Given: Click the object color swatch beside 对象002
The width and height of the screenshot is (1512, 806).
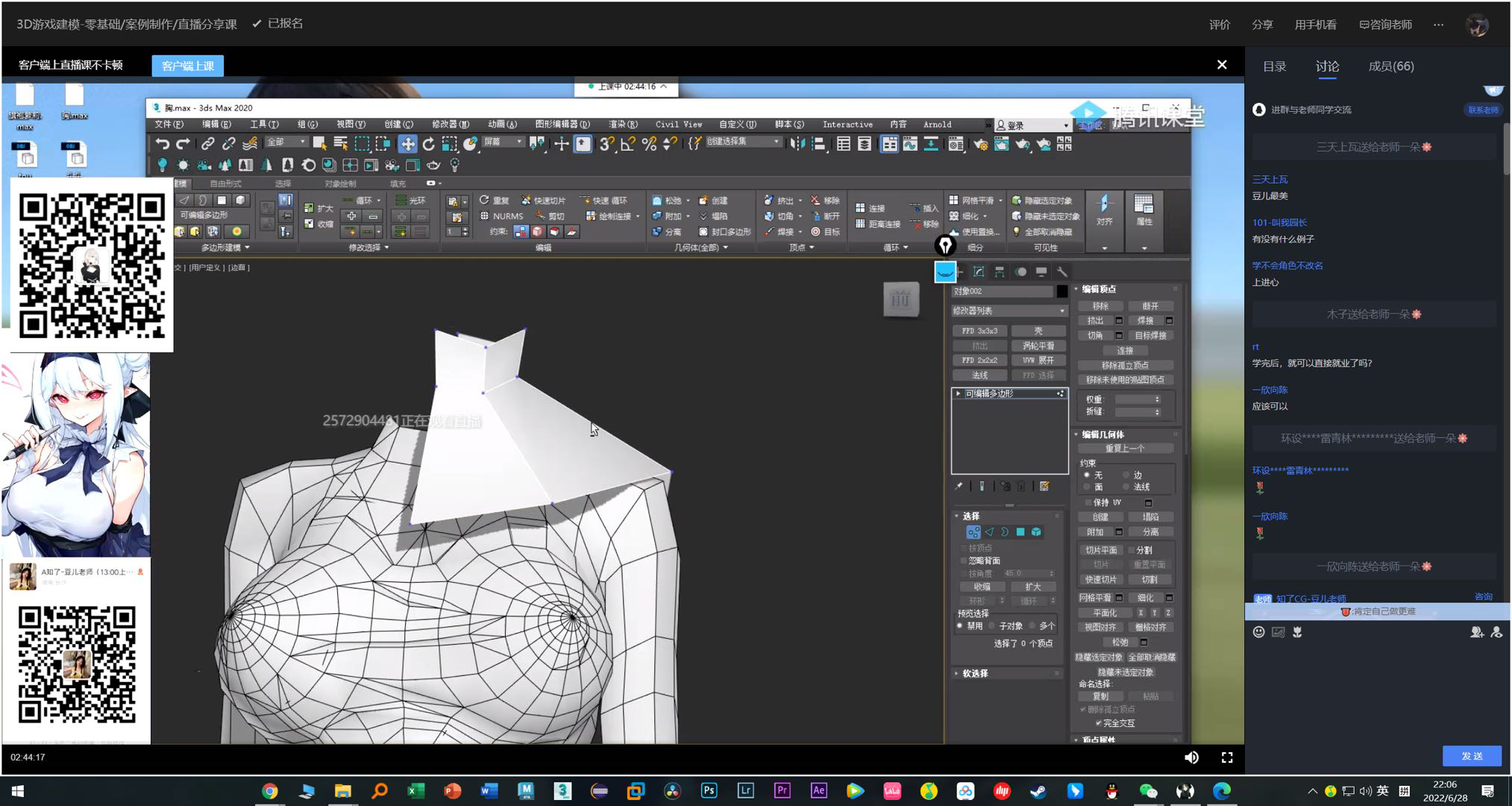Looking at the screenshot, I should coord(1061,291).
